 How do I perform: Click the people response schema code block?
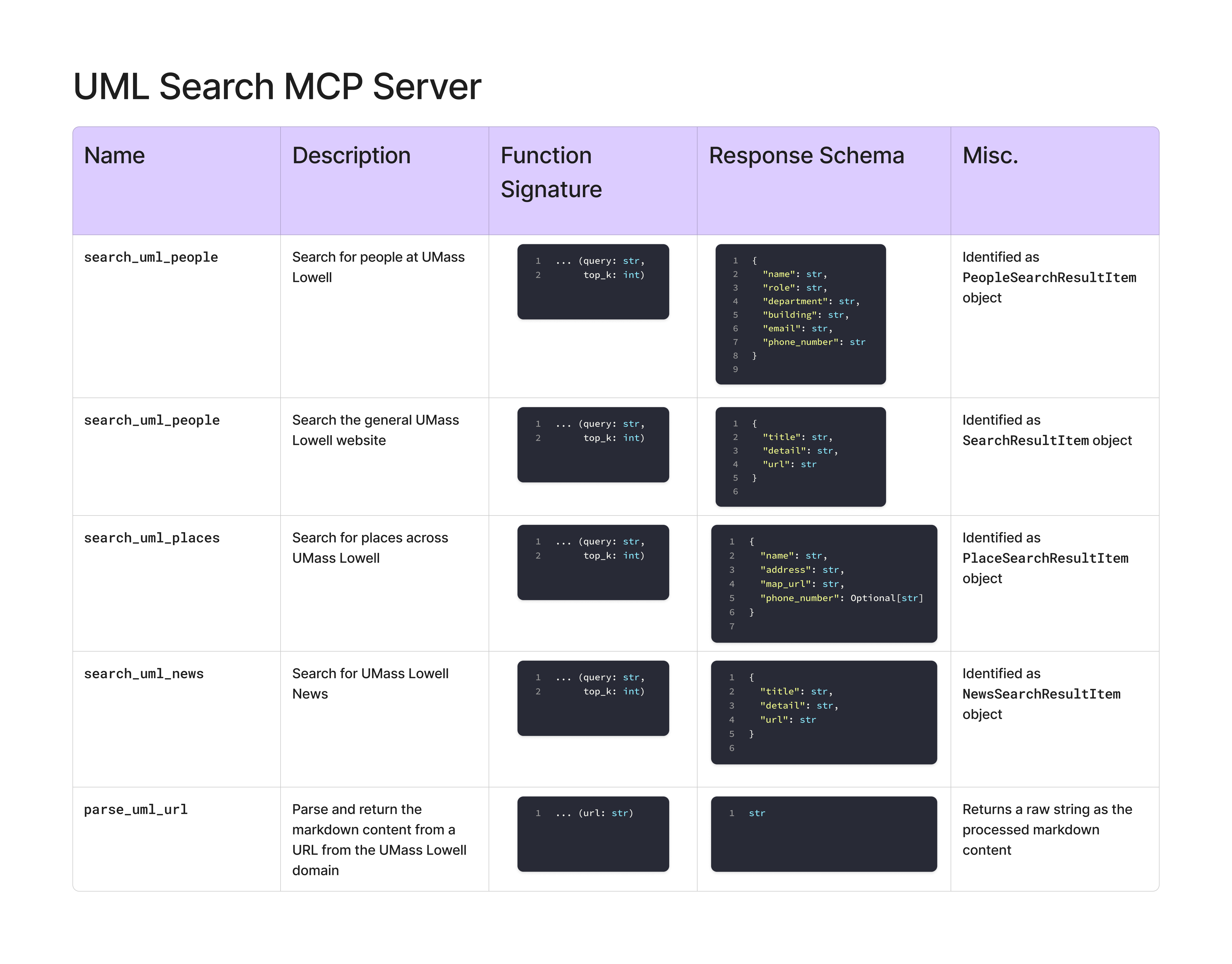(800, 314)
